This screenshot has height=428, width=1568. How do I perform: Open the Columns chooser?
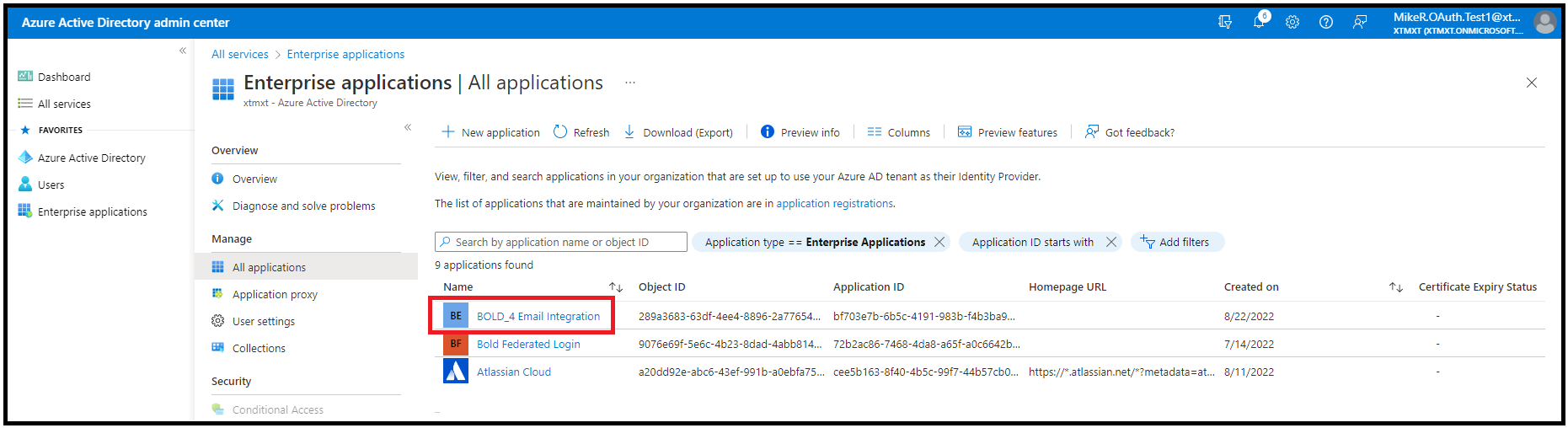click(x=899, y=132)
